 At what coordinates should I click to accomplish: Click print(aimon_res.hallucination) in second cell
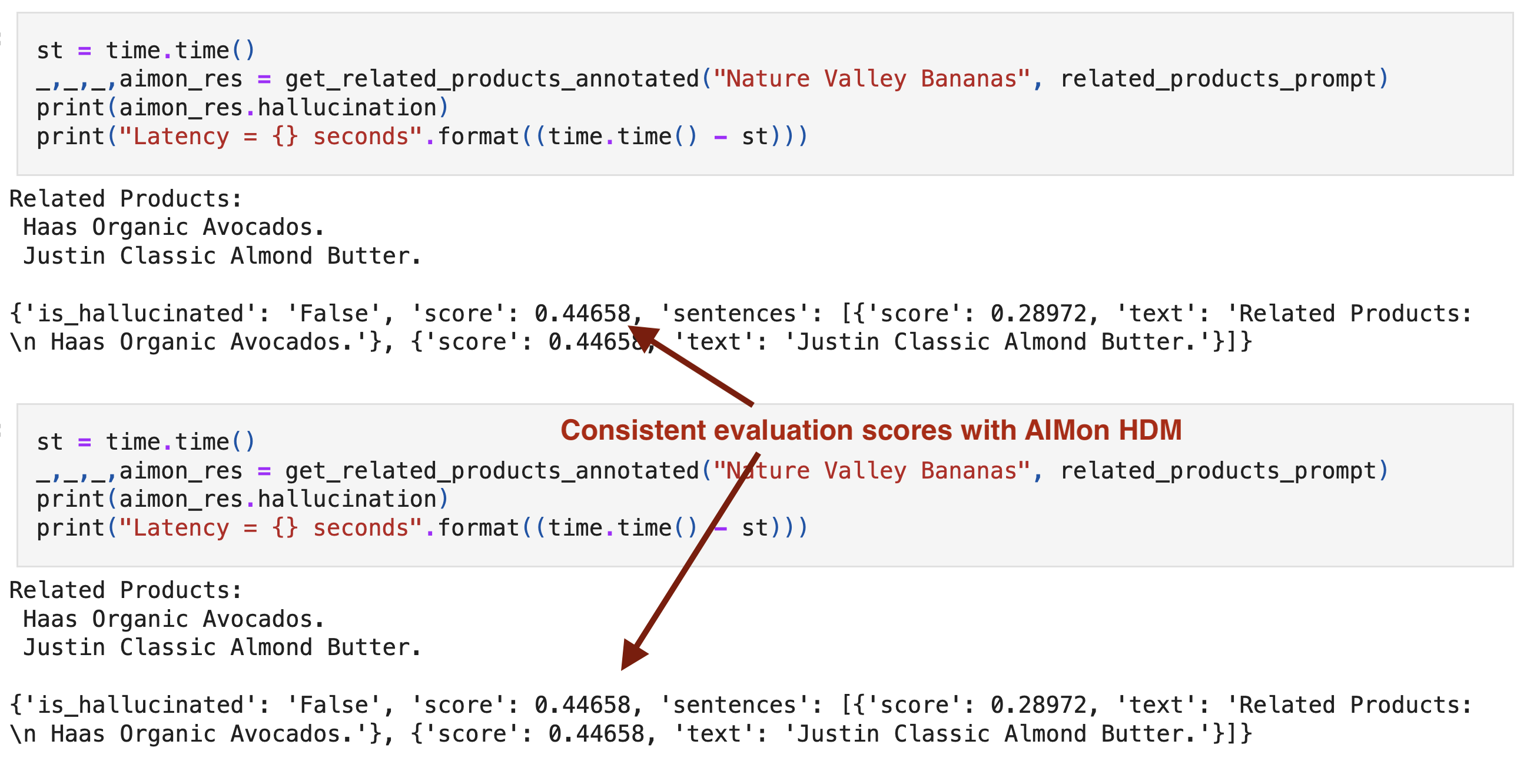tap(242, 500)
